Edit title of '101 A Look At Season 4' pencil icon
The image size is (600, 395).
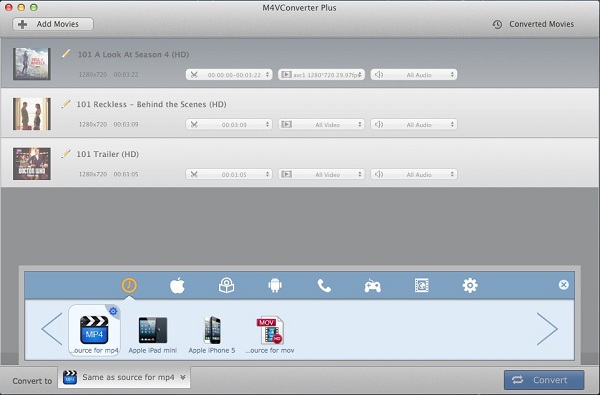66,54
